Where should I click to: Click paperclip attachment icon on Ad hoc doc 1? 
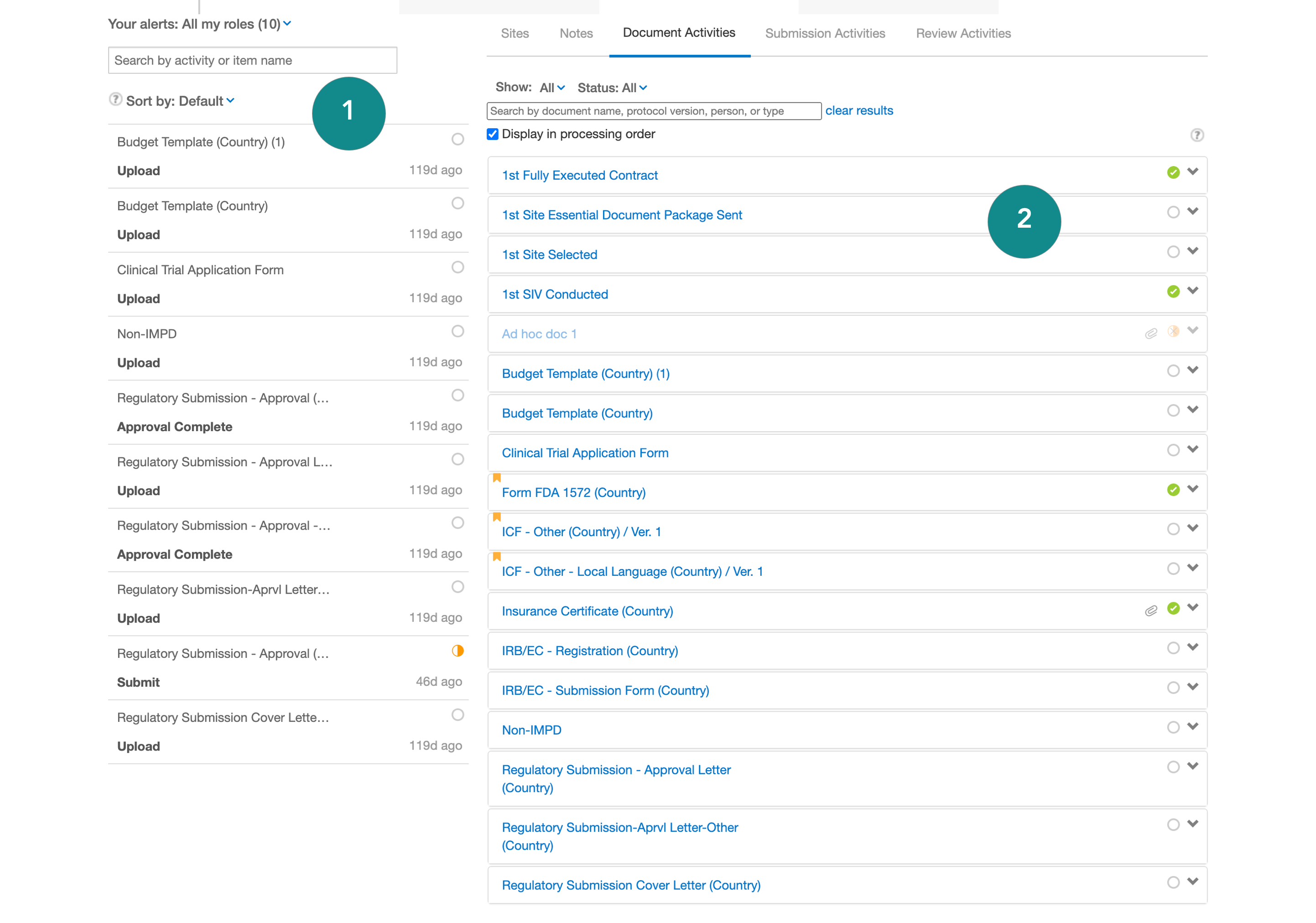tap(1150, 334)
